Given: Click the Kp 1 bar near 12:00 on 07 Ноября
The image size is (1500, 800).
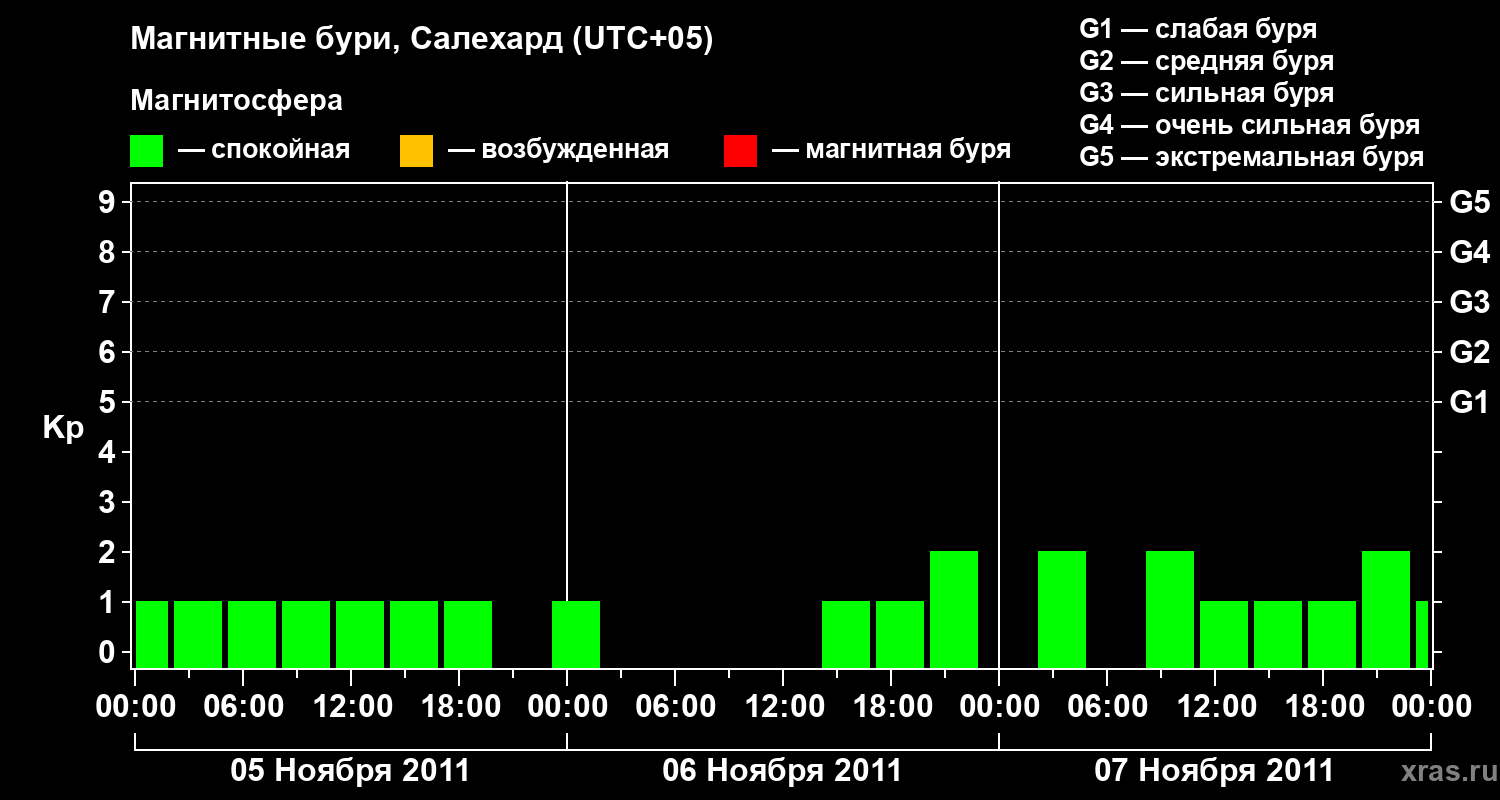Looking at the screenshot, I should 1224,634.
